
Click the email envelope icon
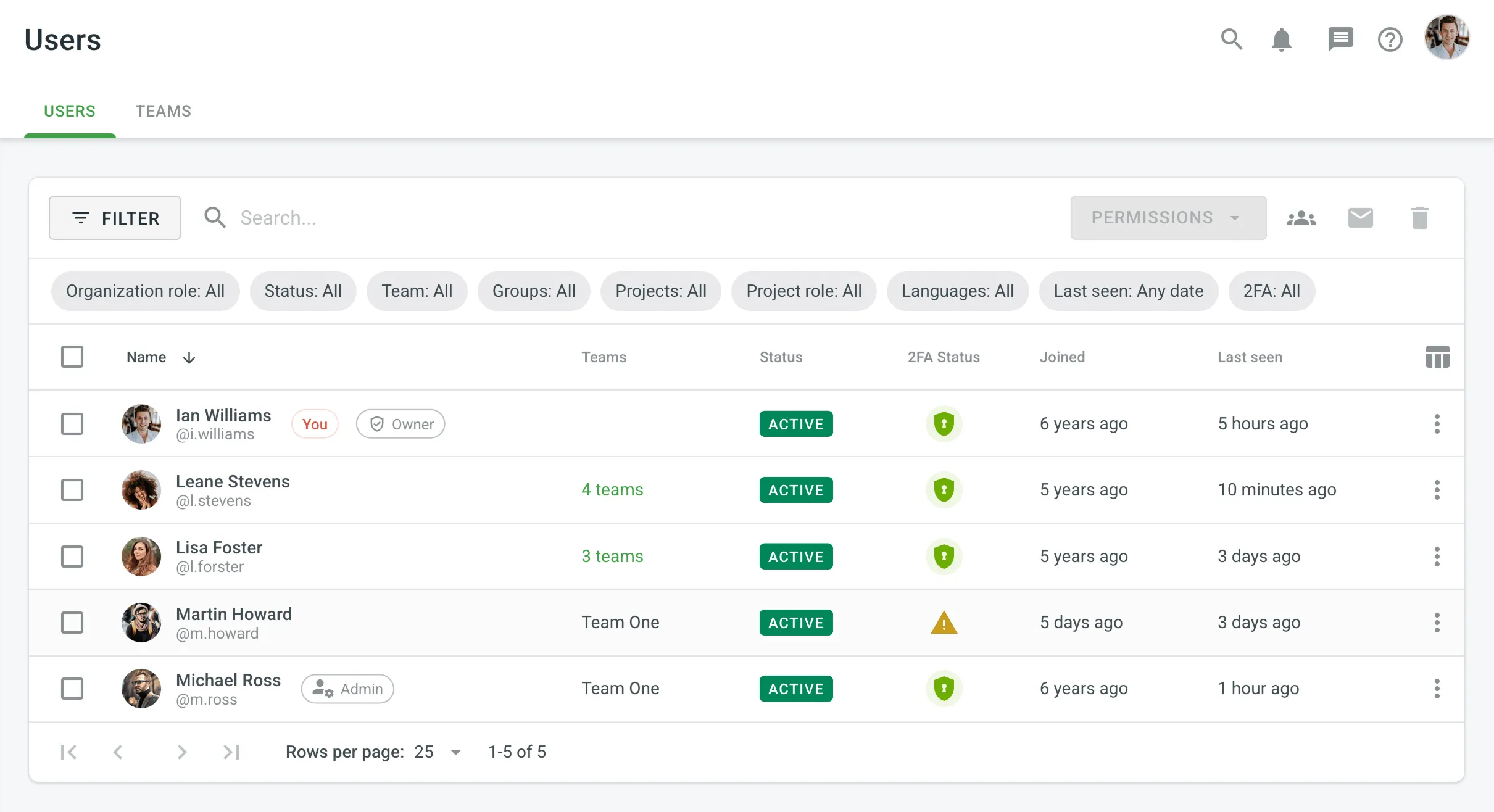click(x=1360, y=217)
